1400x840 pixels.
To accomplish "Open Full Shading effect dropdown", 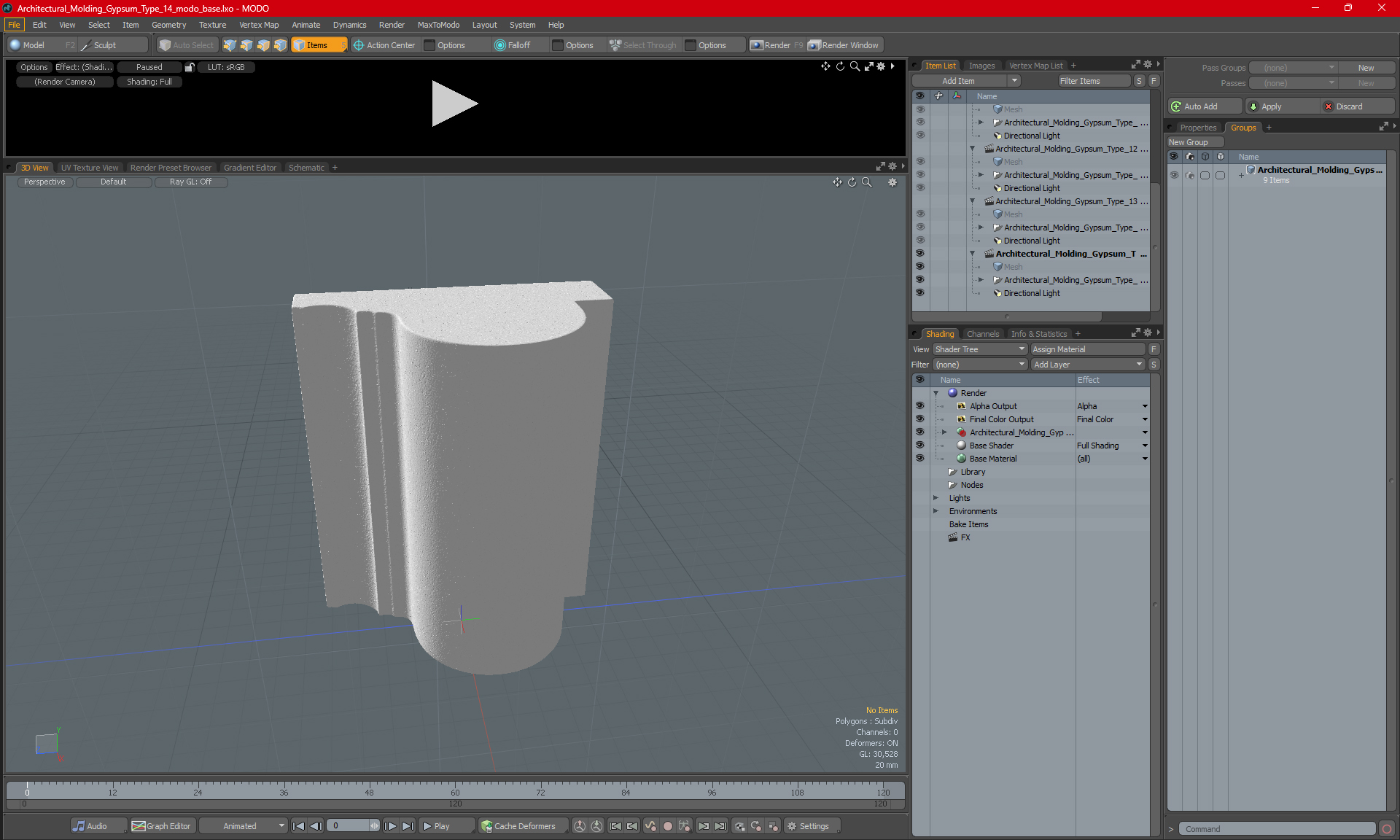I will pos(1112,446).
